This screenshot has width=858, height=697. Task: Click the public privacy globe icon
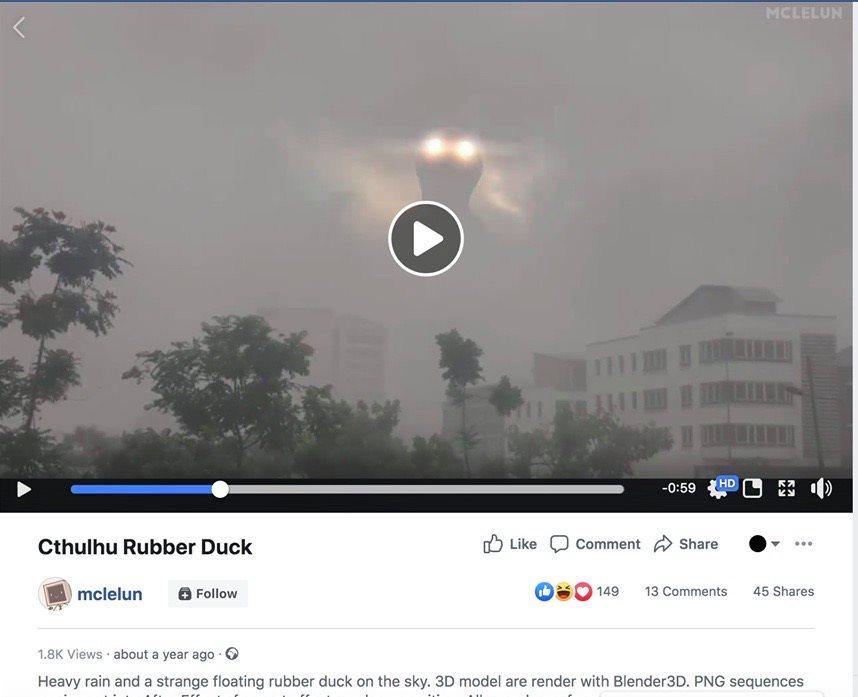[x=232, y=654]
